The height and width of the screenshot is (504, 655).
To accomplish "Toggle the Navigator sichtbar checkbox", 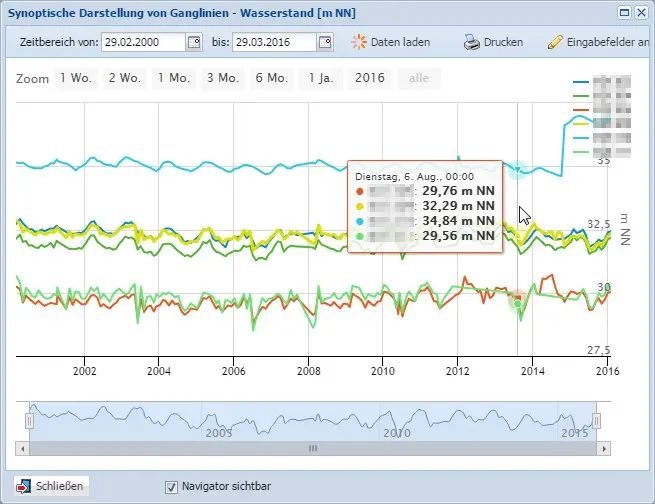I will click(x=171, y=487).
